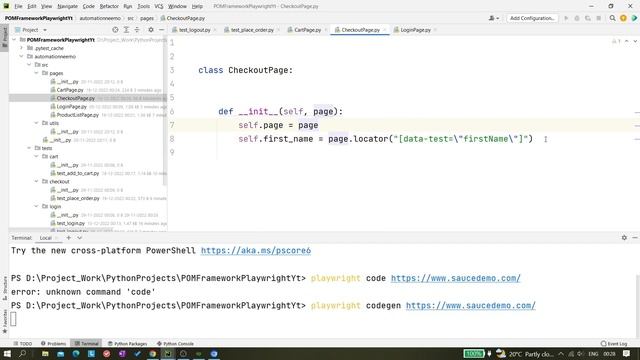The image size is (640, 360).
Task: Click the Select Opened File target icon
Action: tap(115, 30)
